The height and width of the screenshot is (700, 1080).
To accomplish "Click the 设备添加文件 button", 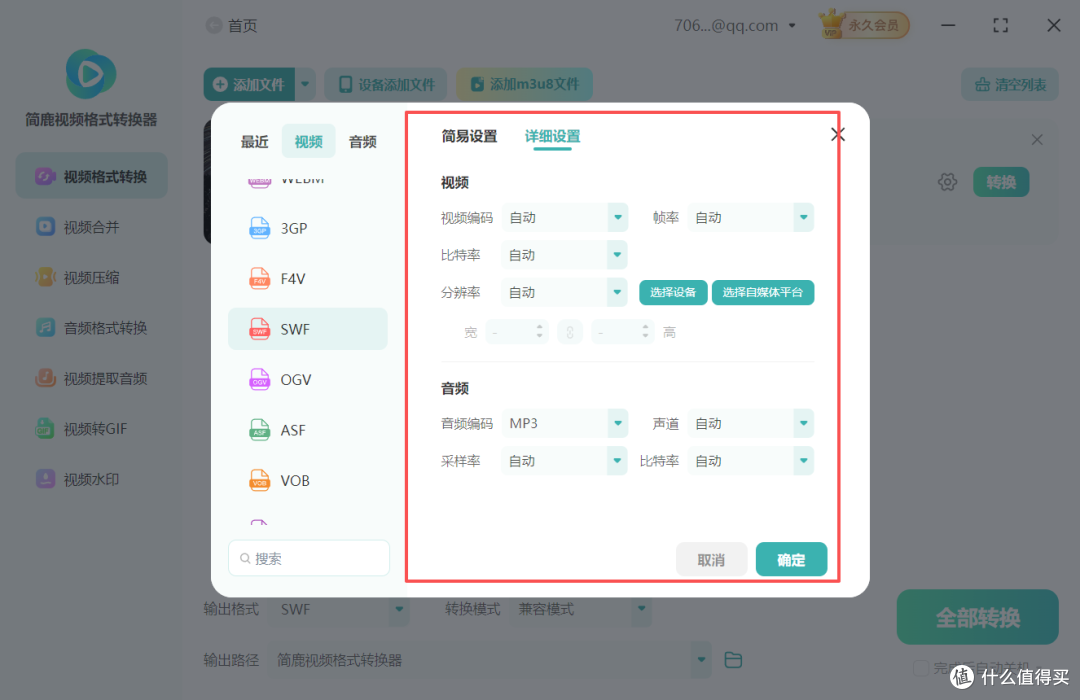I will tap(386, 84).
